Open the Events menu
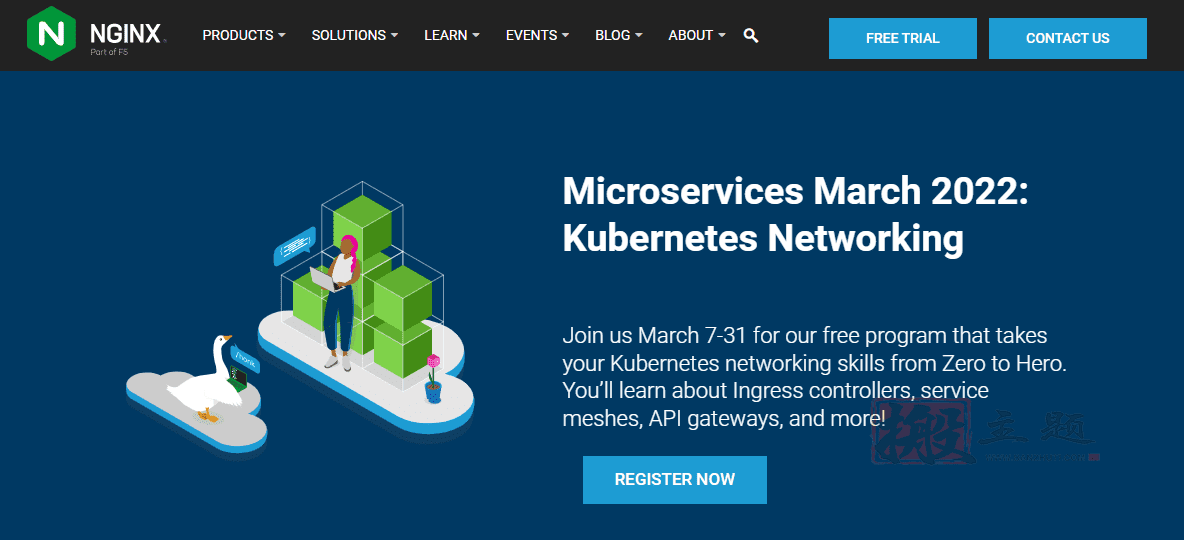The height and width of the screenshot is (540, 1184). (538, 35)
